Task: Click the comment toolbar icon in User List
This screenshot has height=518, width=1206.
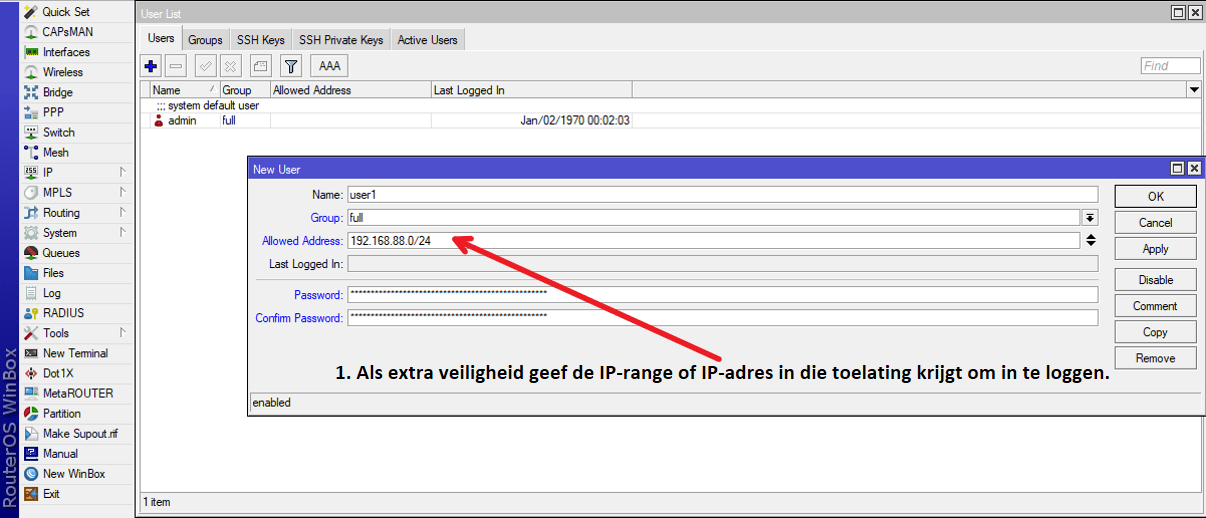Action: point(260,66)
